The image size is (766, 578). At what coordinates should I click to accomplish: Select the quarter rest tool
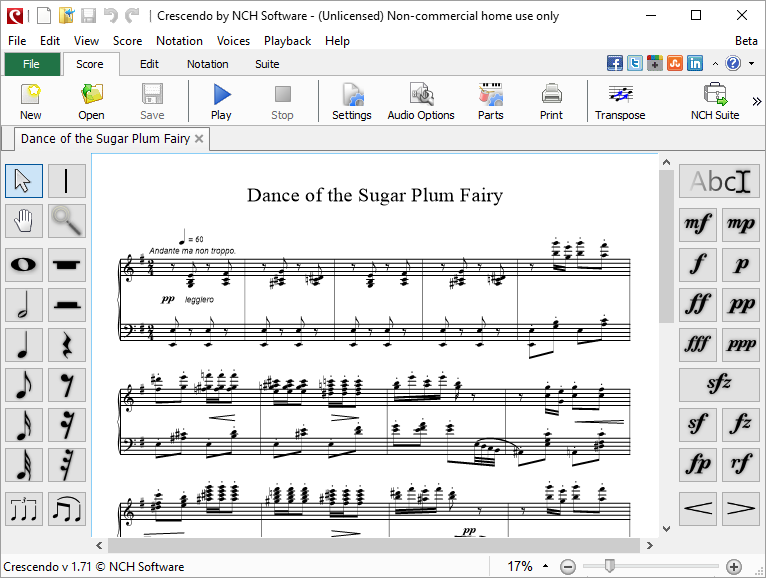click(x=67, y=345)
